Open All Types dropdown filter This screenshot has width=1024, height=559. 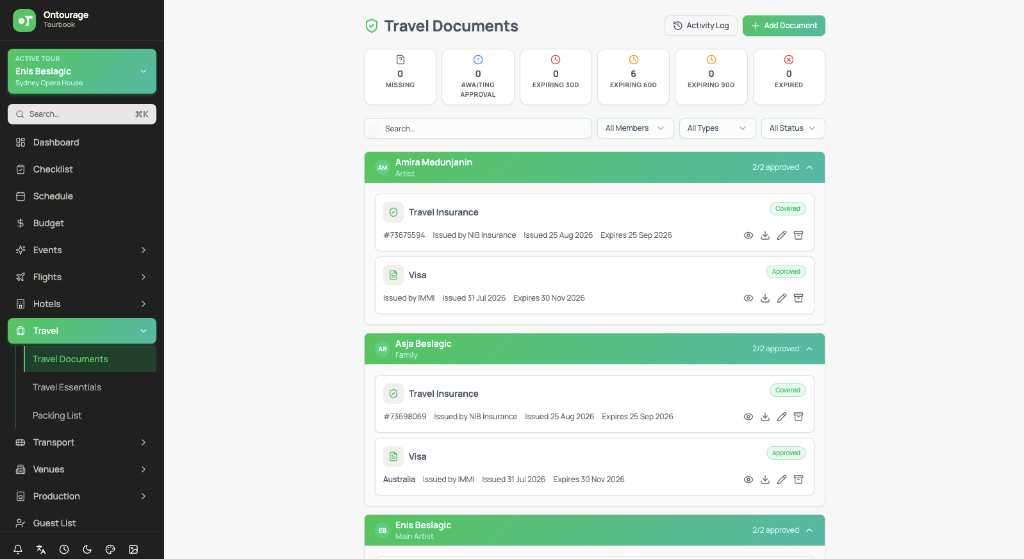coord(717,128)
